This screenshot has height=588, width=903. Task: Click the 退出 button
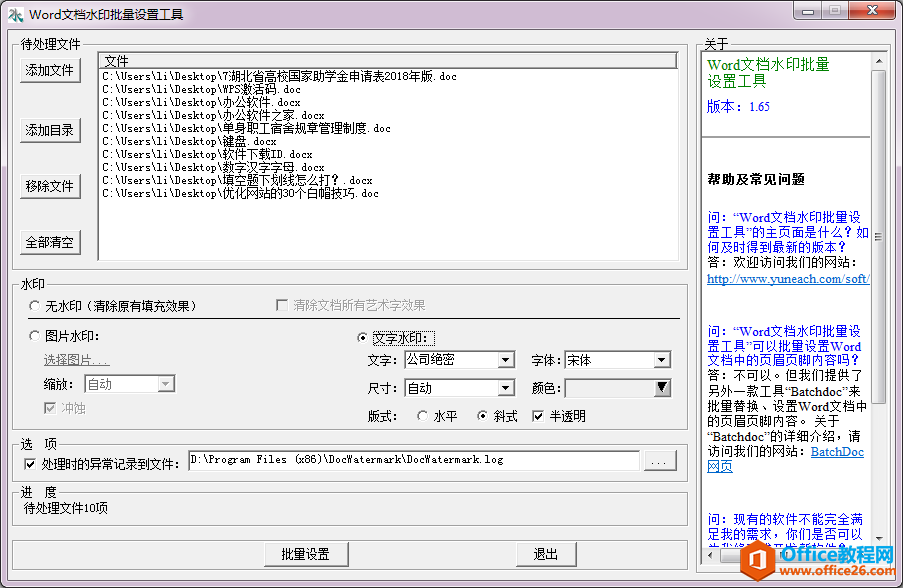point(546,554)
